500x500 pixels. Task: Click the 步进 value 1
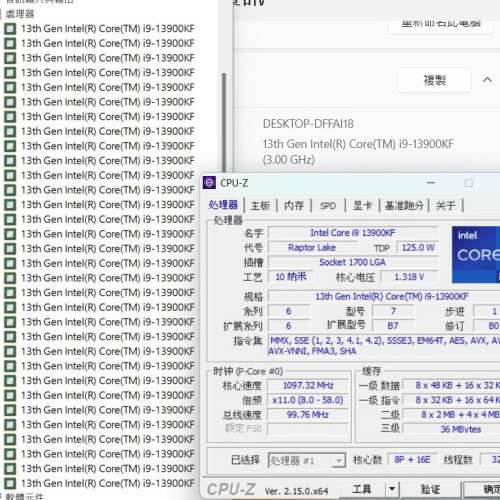point(487,311)
